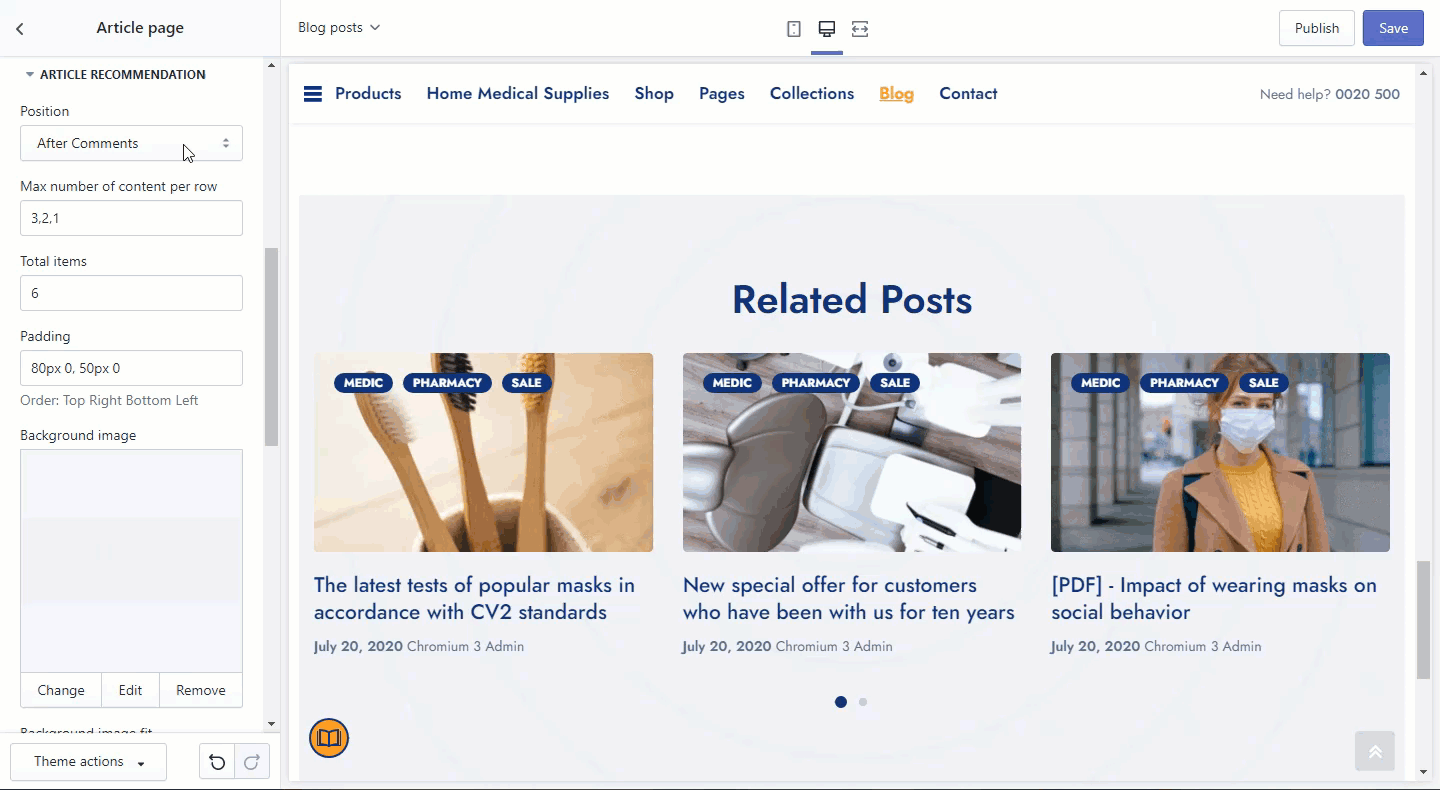Click MEDIC tag on the toothbrushes post
Screen dimensions: 1440x790
click(363, 383)
